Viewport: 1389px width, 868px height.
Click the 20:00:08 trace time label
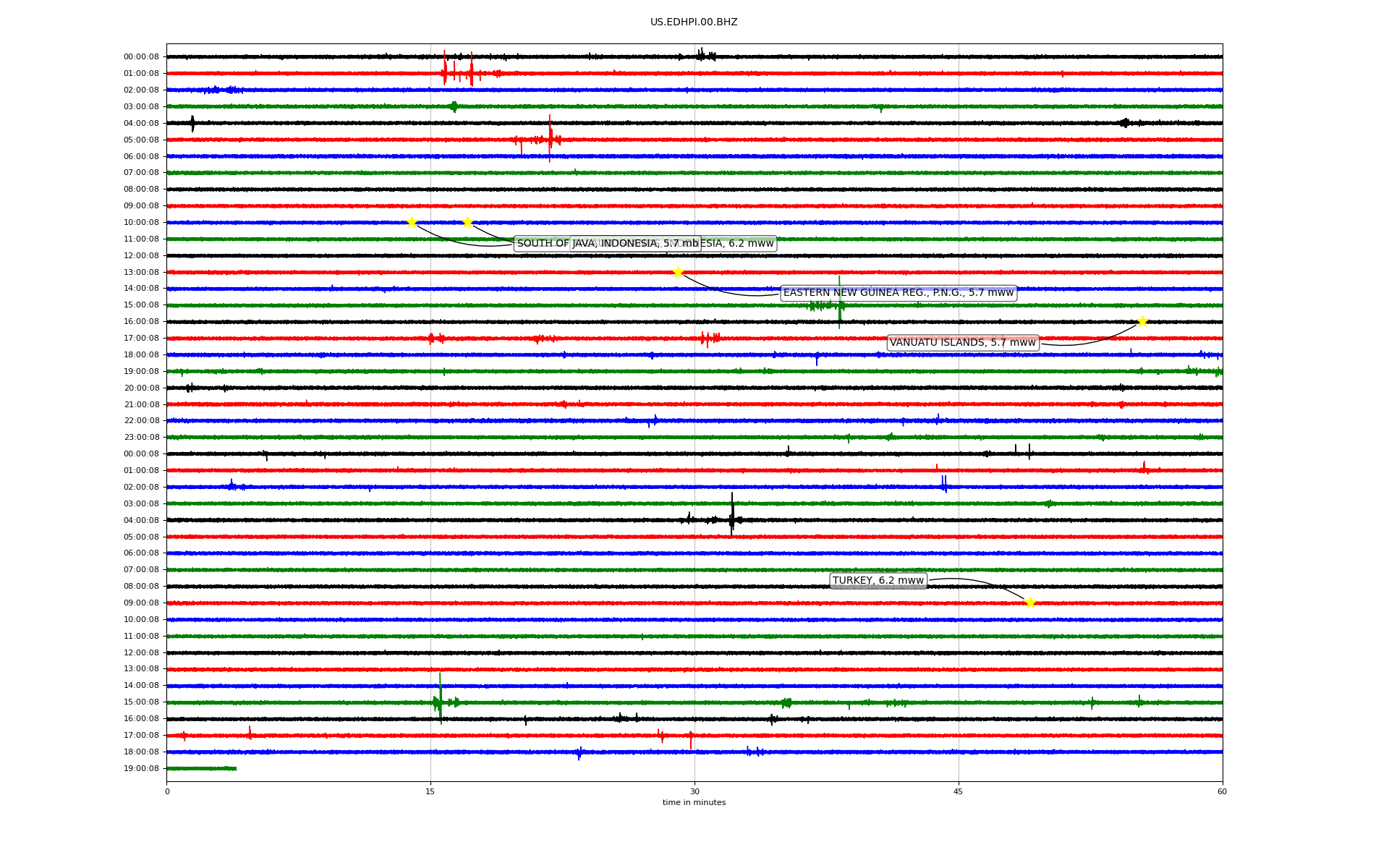(141, 388)
